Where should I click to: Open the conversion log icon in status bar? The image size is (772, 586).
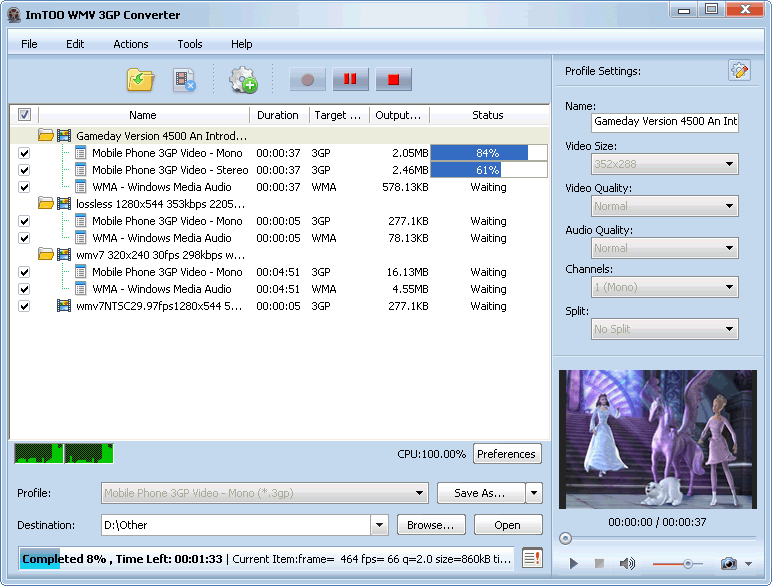coord(532,558)
